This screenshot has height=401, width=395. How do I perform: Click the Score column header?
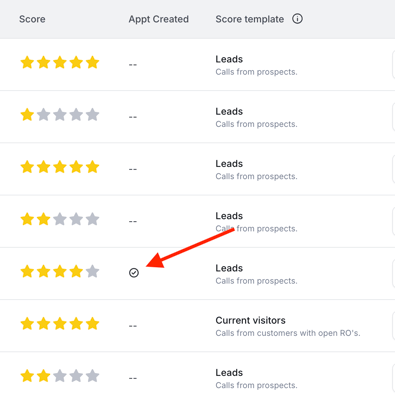click(x=32, y=19)
